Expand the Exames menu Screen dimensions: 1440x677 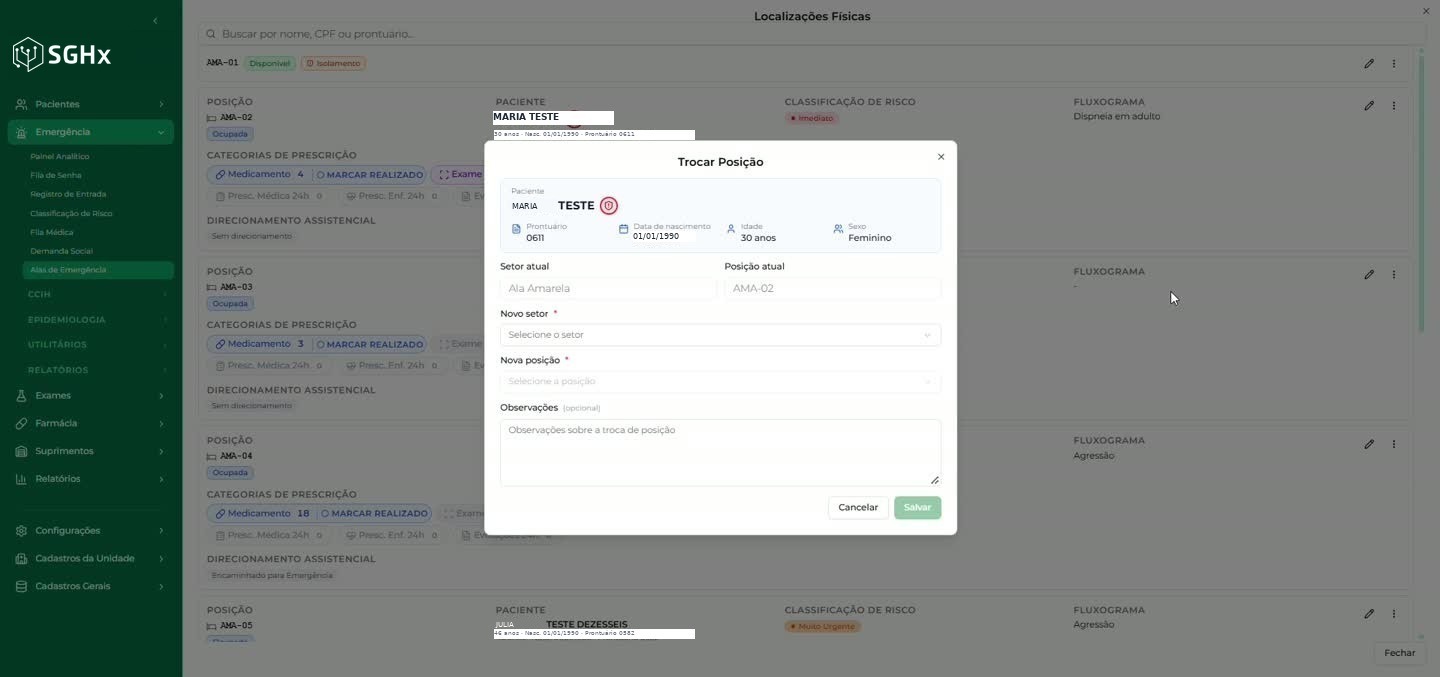tap(161, 396)
